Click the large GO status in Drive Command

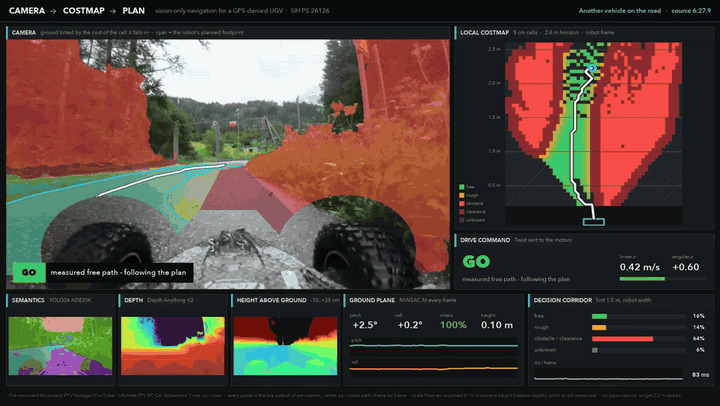(476, 261)
